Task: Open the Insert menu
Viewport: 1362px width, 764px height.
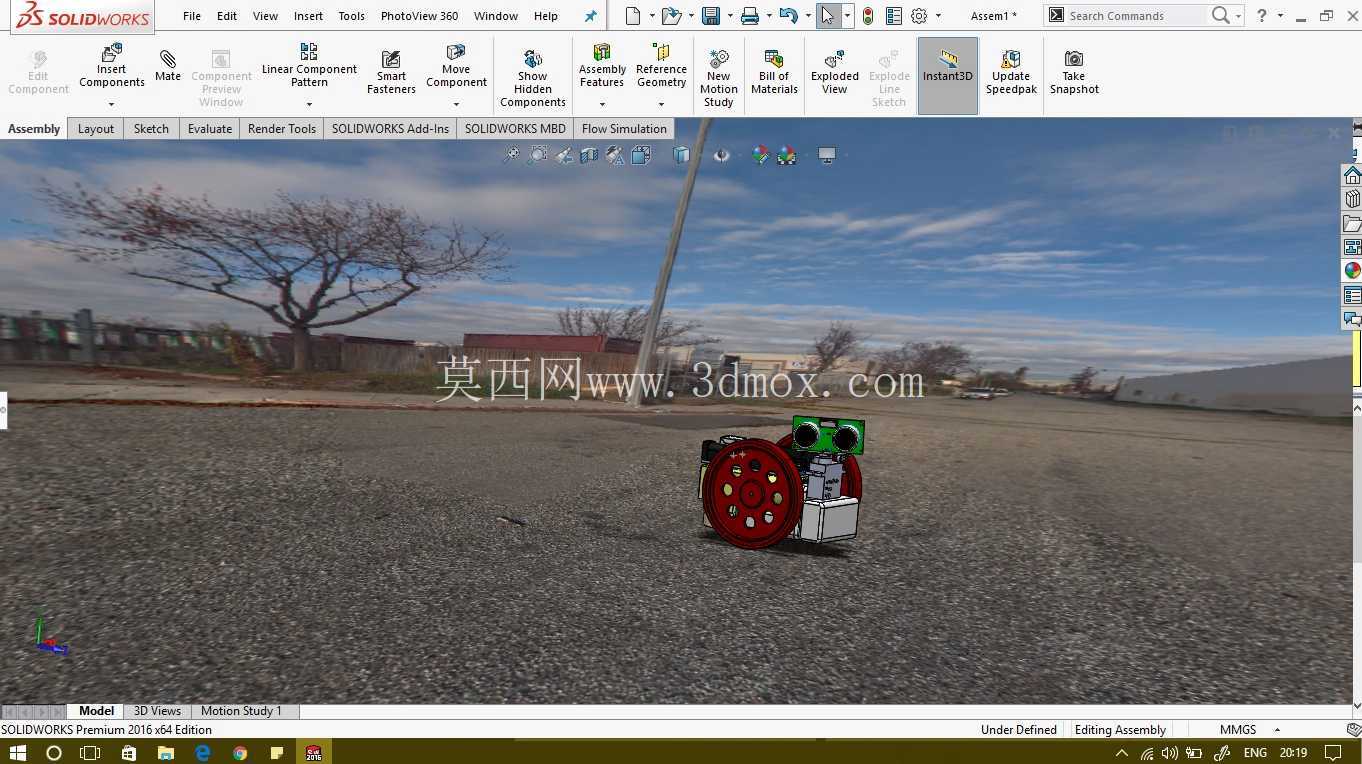Action: tap(308, 16)
